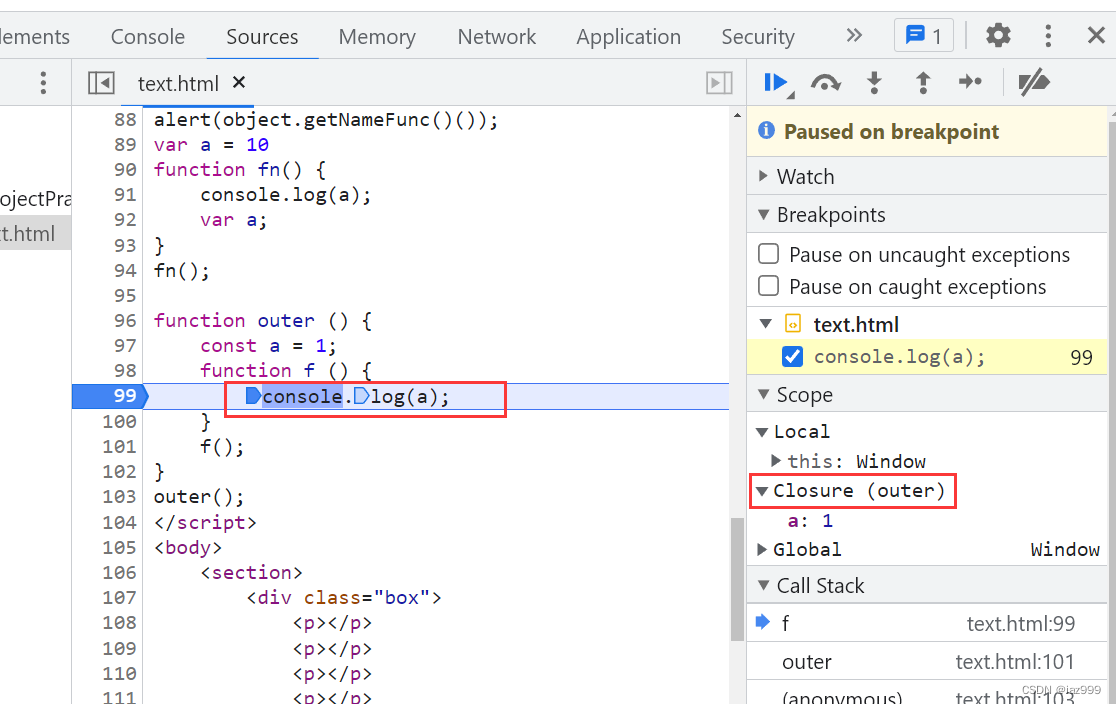
Task: Step out of current function
Action: 922,83
